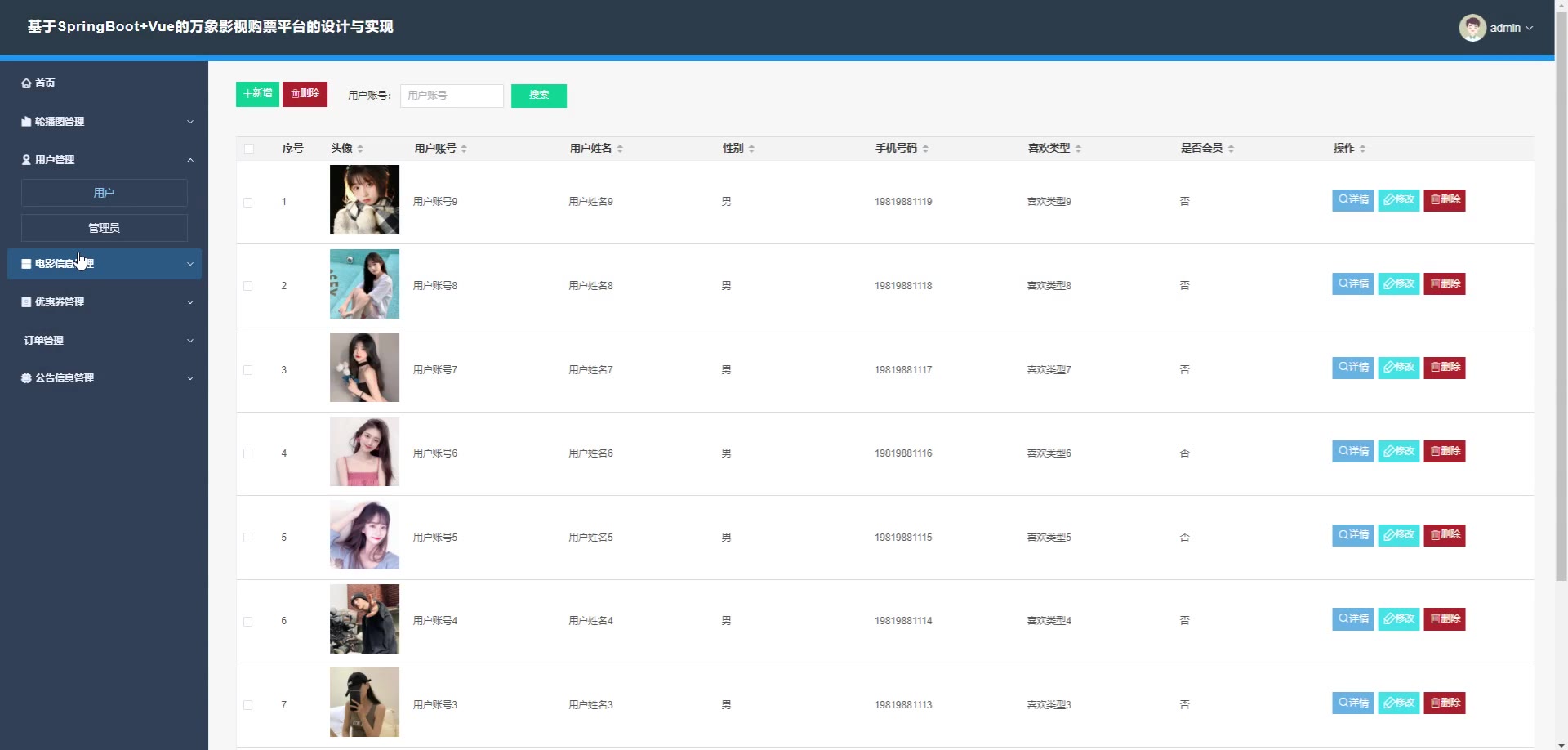Open 详情 for 用户账号3
Viewport: 1568px width, 750px height.
pos(1352,703)
